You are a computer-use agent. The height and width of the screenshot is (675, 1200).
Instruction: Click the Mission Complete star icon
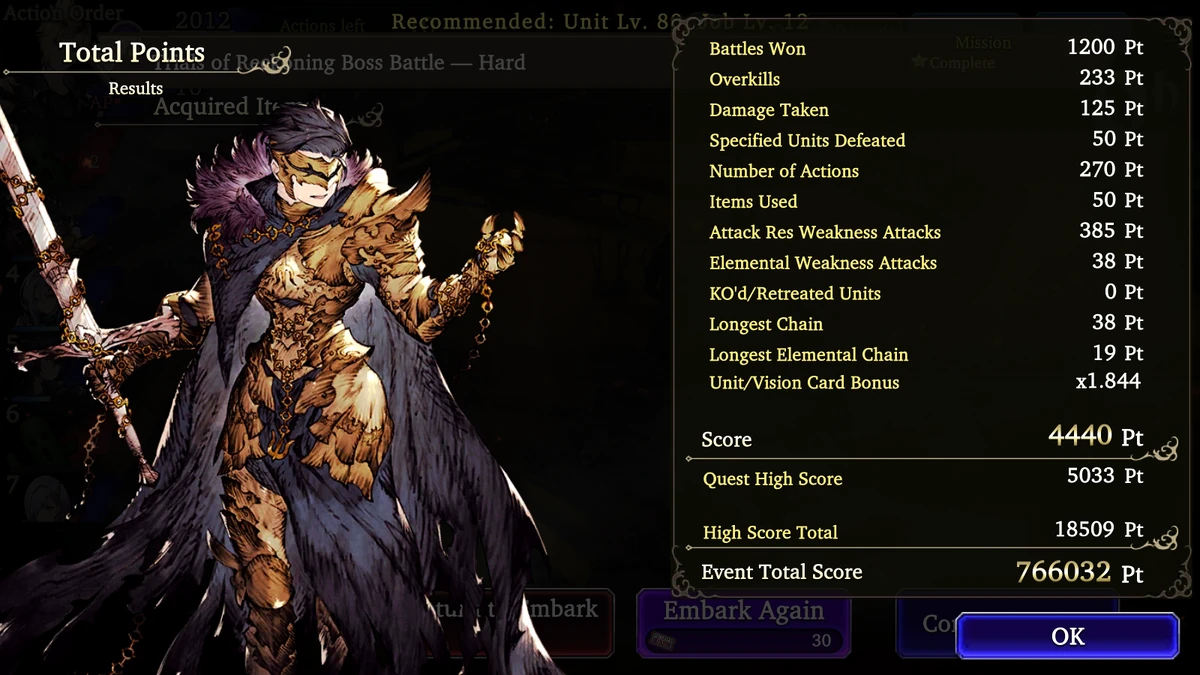click(918, 63)
